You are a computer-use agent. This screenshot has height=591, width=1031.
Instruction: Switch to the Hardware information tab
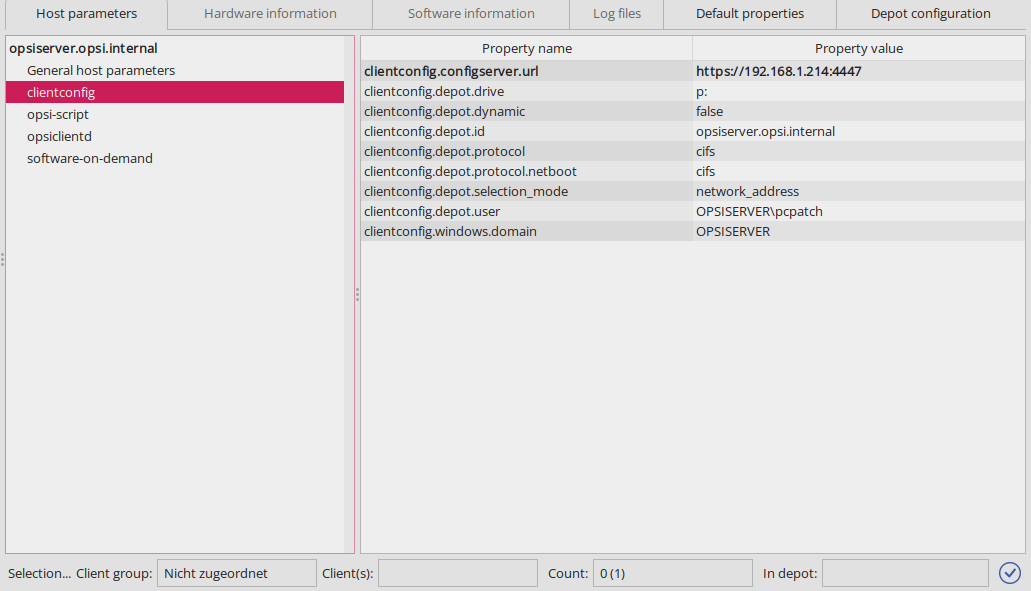269,13
